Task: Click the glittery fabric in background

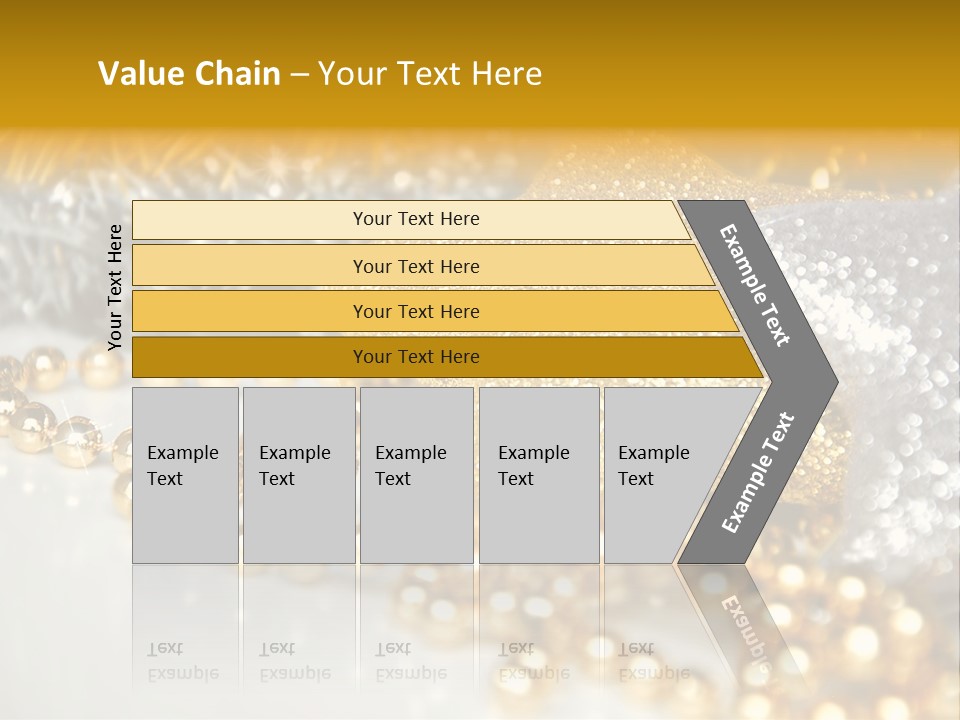Action: [890, 300]
